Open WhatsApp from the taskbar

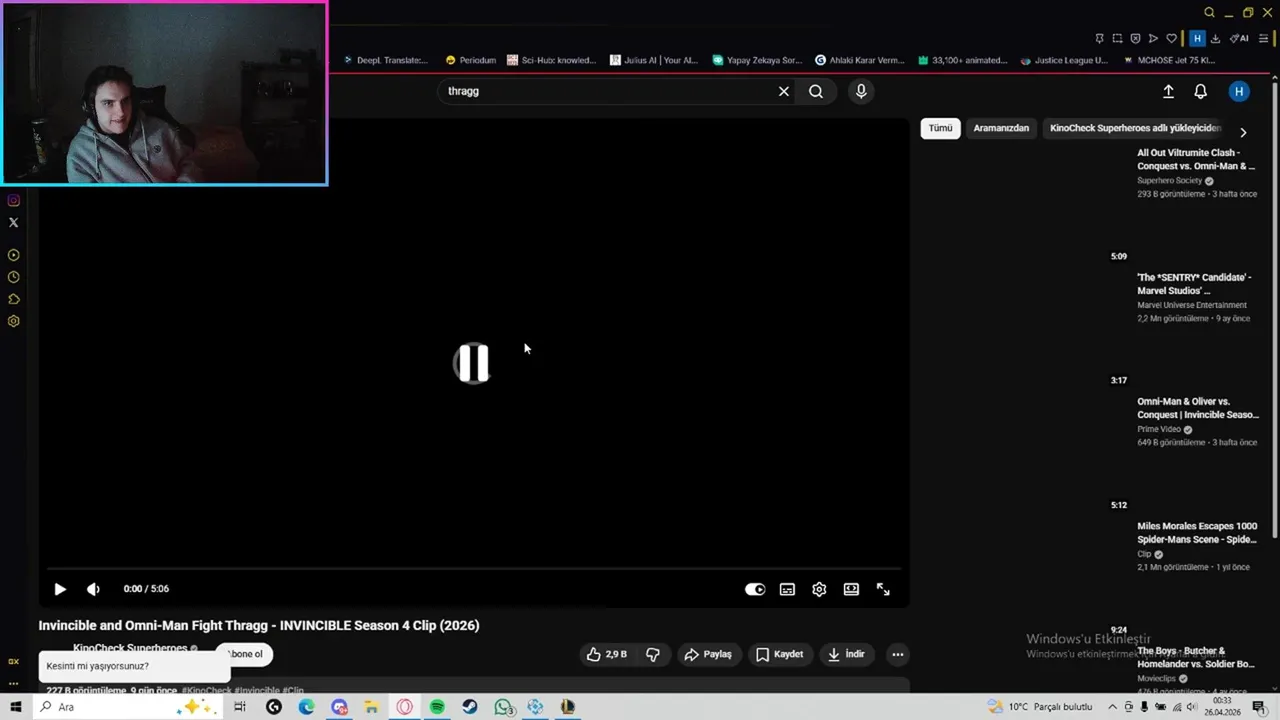pos(503,707)
